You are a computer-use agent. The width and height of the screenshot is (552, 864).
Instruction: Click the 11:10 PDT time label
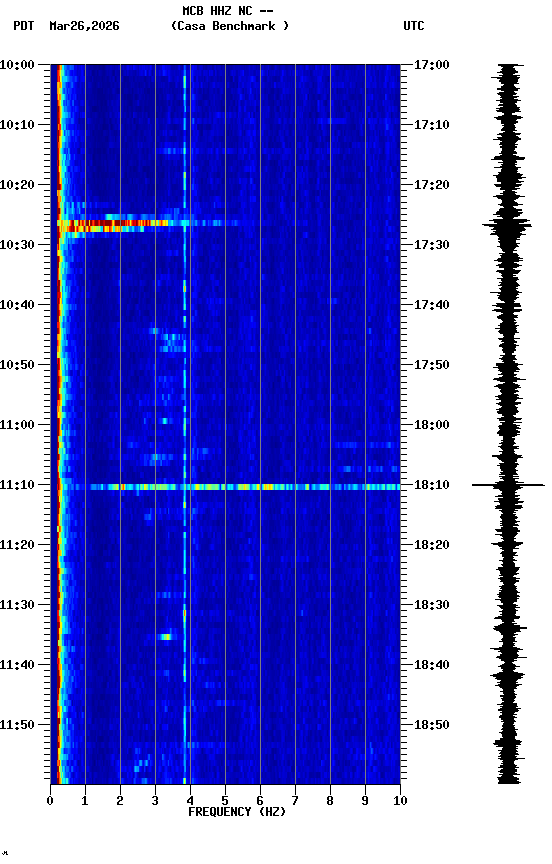tap(17, 485)
